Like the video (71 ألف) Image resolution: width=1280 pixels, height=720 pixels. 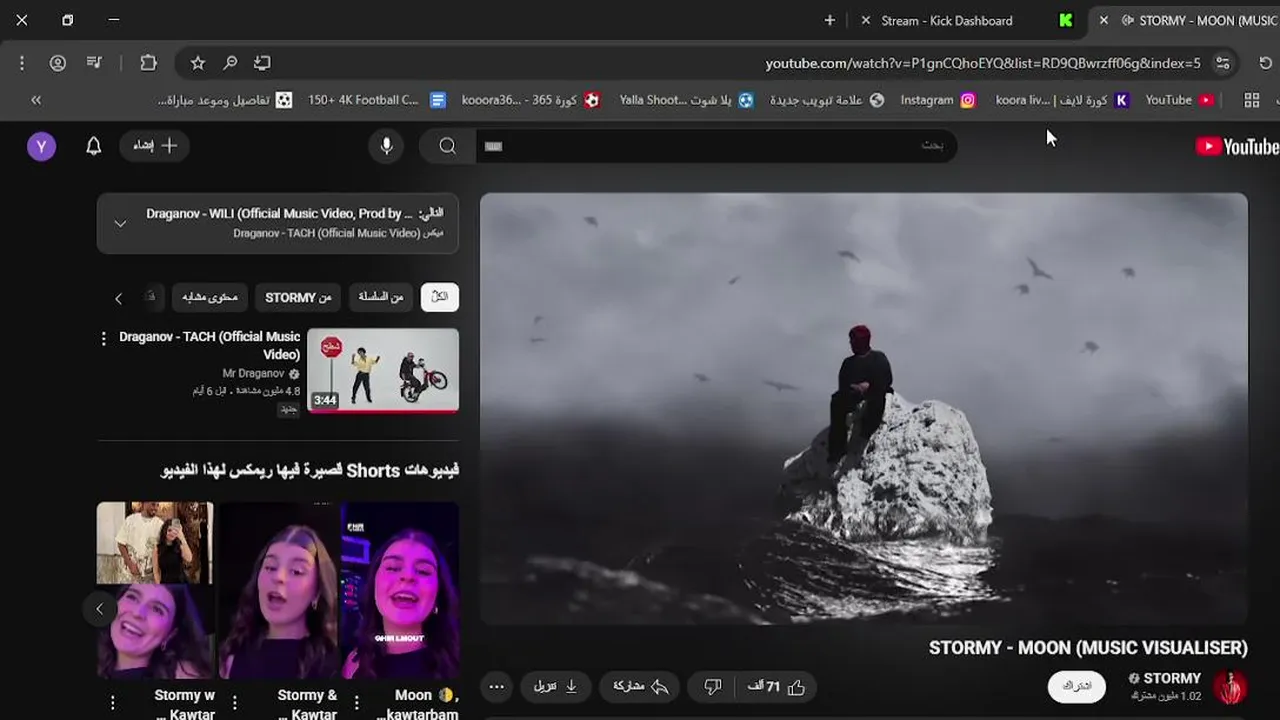pyautogui.click(x=776, y=687)
